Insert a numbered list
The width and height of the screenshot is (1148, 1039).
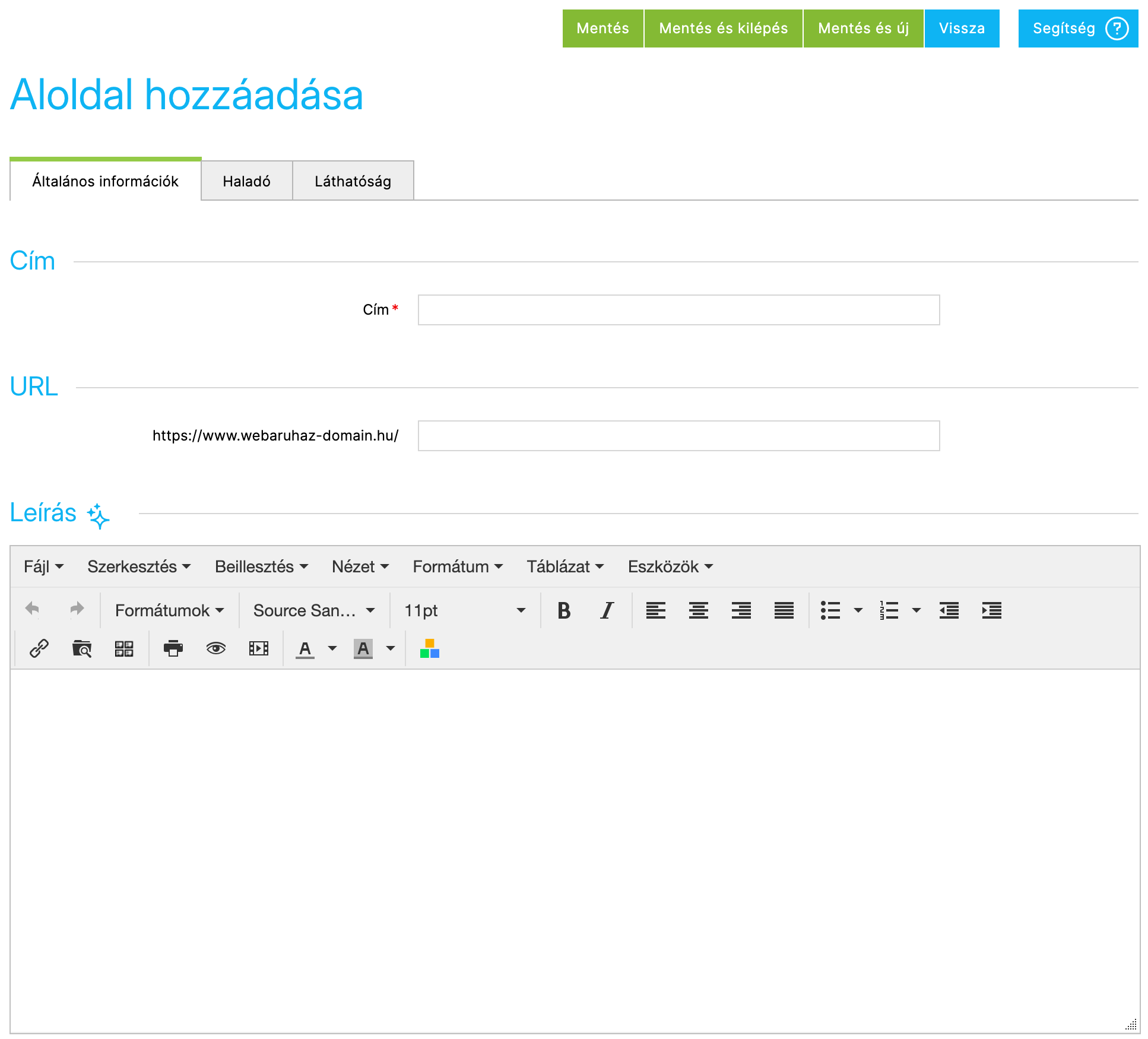tap(889, 610)
